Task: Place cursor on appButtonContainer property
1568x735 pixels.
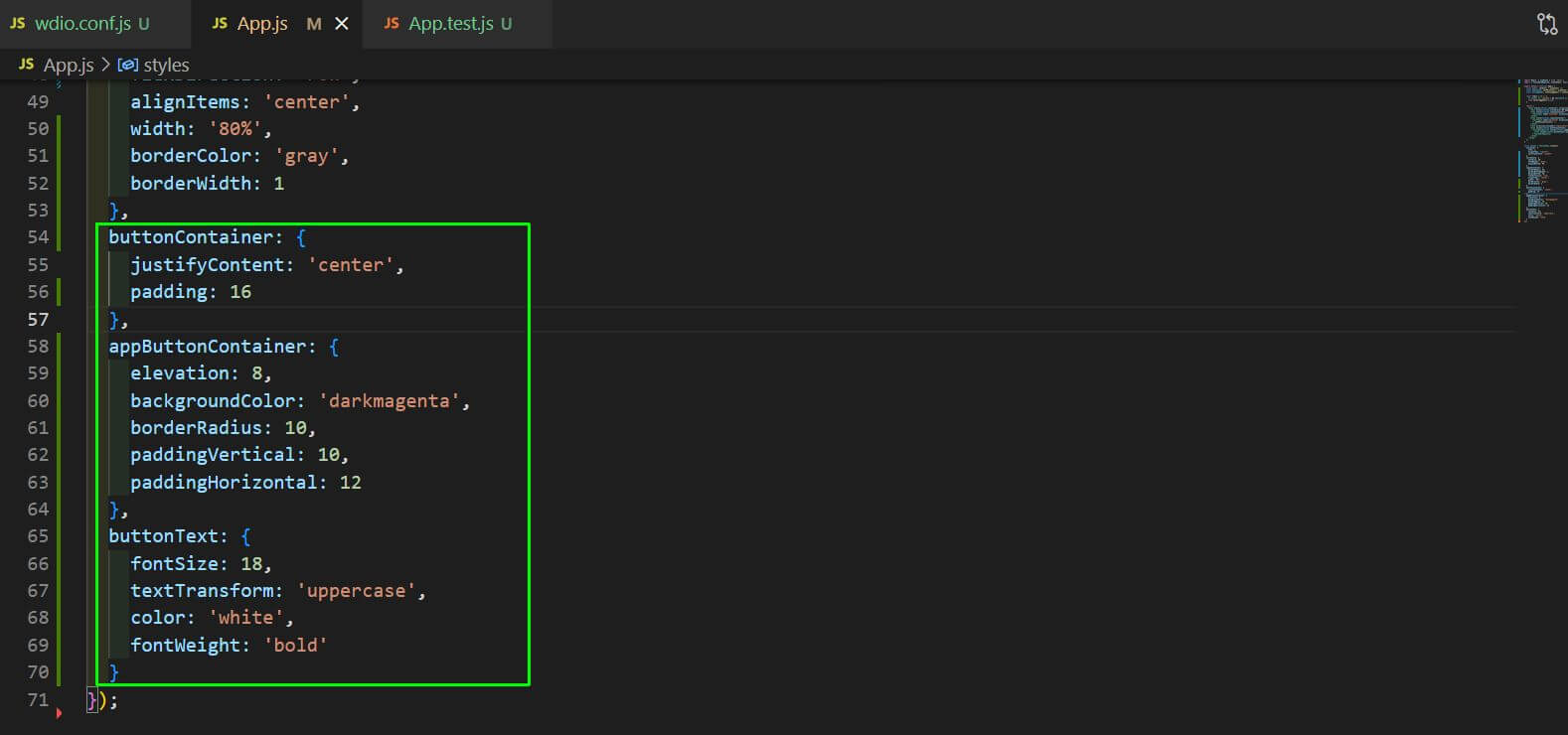Action: (x=207, y=347)
